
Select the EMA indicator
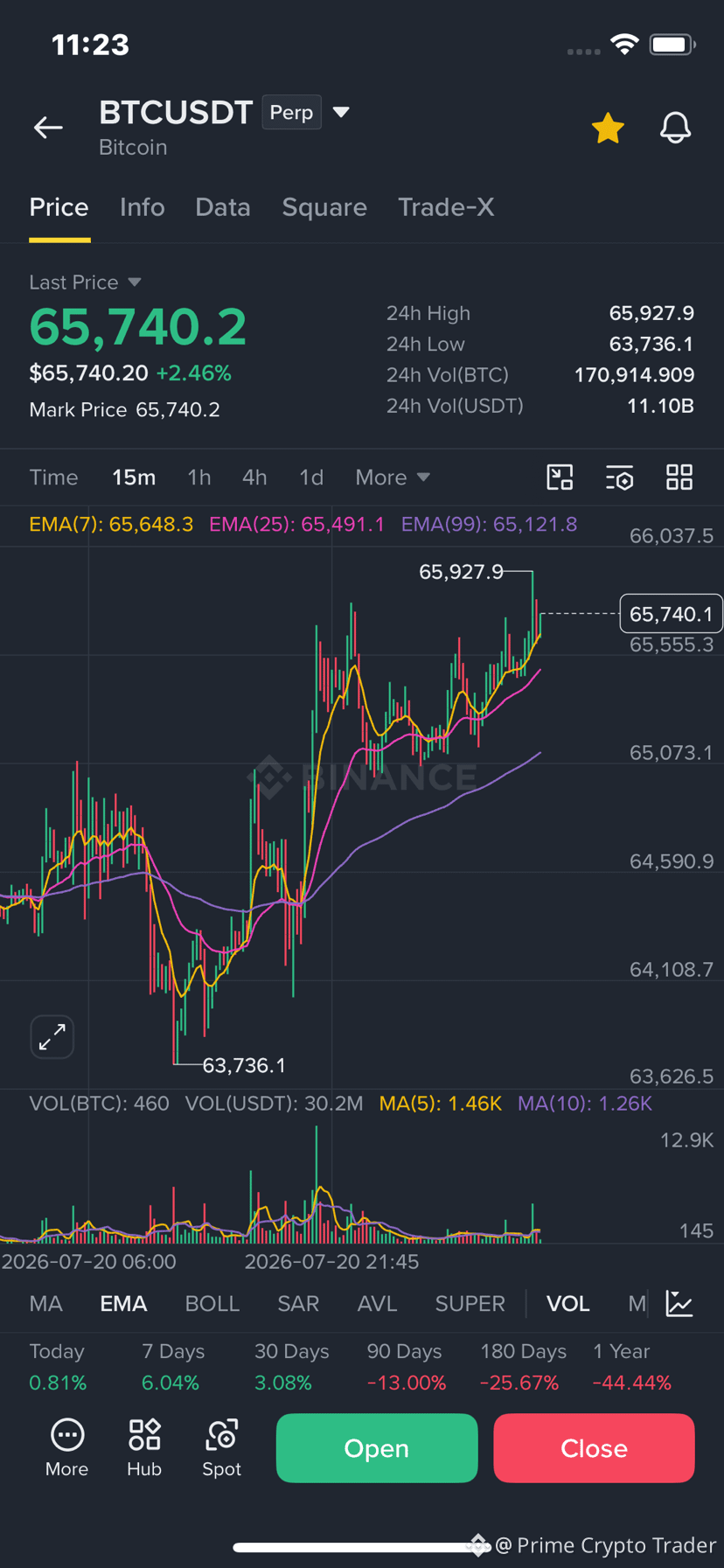tap(123, 1304)
